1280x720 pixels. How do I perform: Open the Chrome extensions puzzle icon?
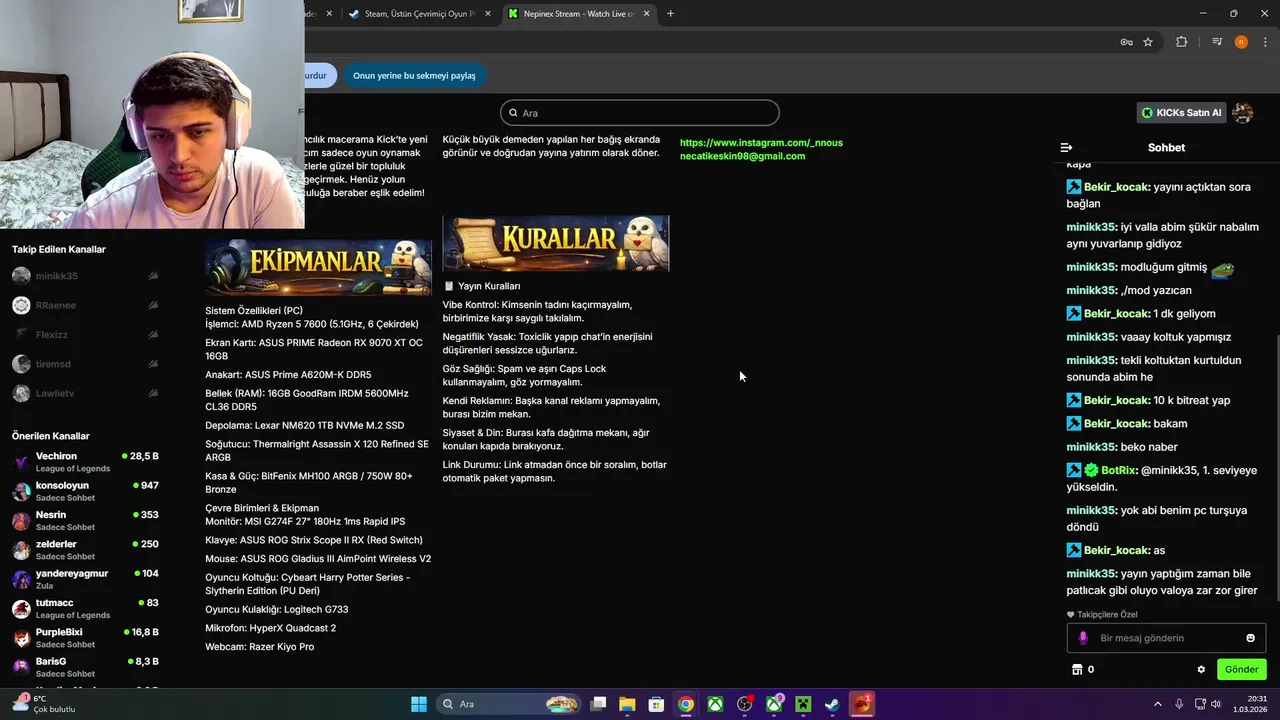click(1182, 42)
